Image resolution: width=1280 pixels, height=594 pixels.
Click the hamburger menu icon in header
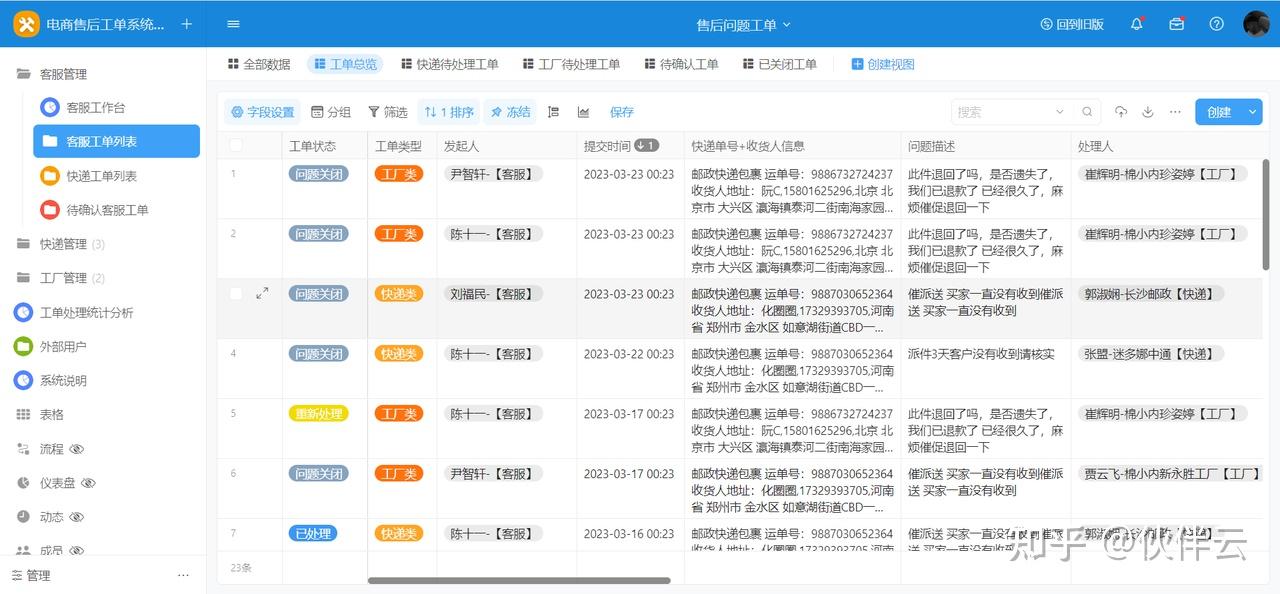(233, 24)
